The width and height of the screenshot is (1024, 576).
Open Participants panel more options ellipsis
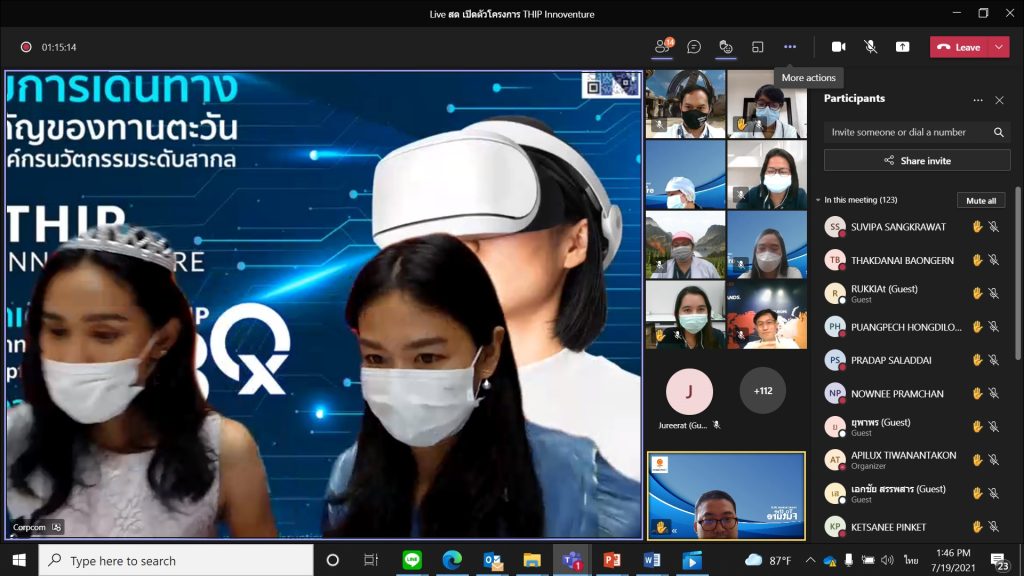(978, 100)
